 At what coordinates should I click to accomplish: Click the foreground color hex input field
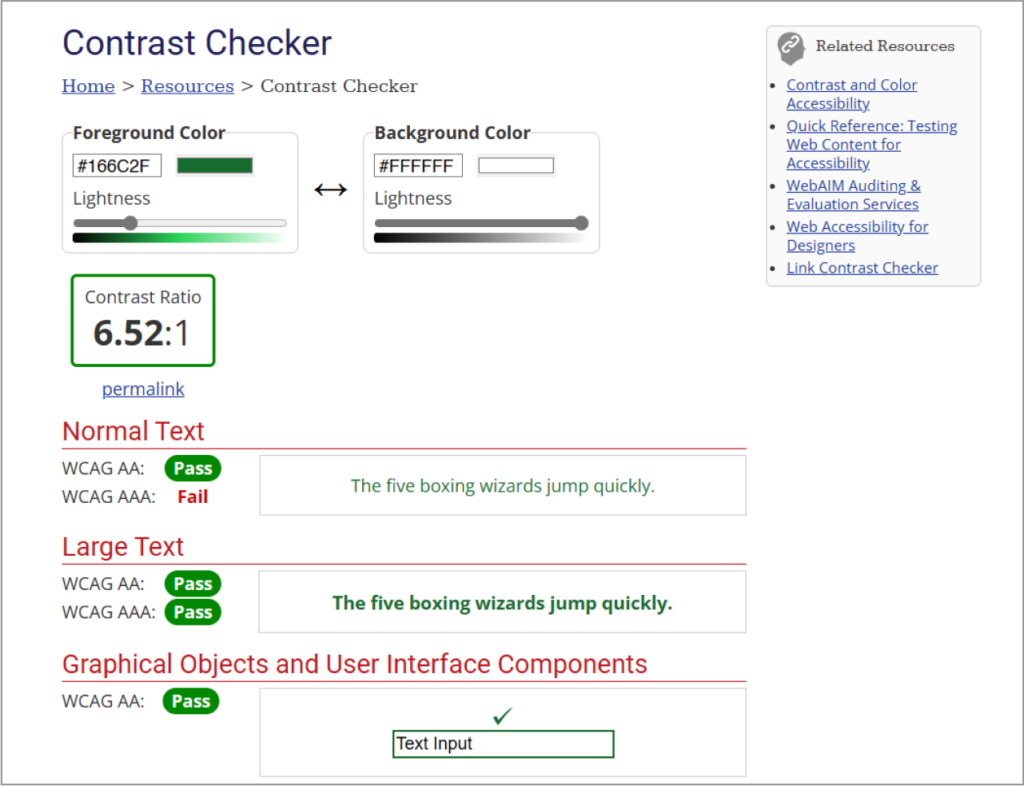click(116, 165)
